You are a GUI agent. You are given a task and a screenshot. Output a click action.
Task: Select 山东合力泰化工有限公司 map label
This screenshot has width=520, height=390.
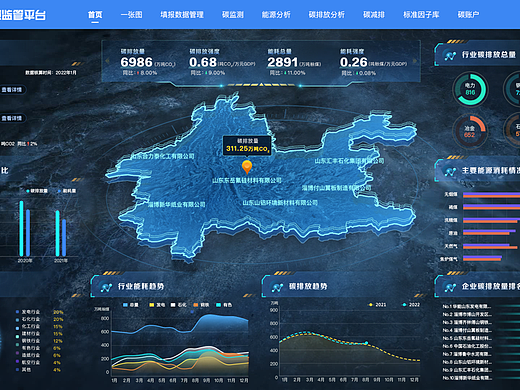tap(162, 156)
